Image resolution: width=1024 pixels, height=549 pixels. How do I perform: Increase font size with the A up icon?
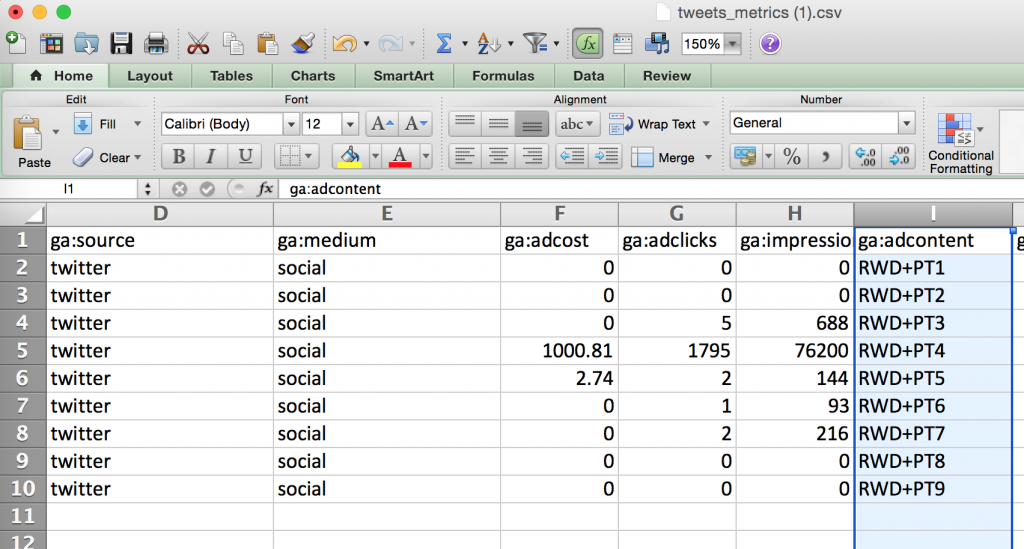(x=381, y=123)
